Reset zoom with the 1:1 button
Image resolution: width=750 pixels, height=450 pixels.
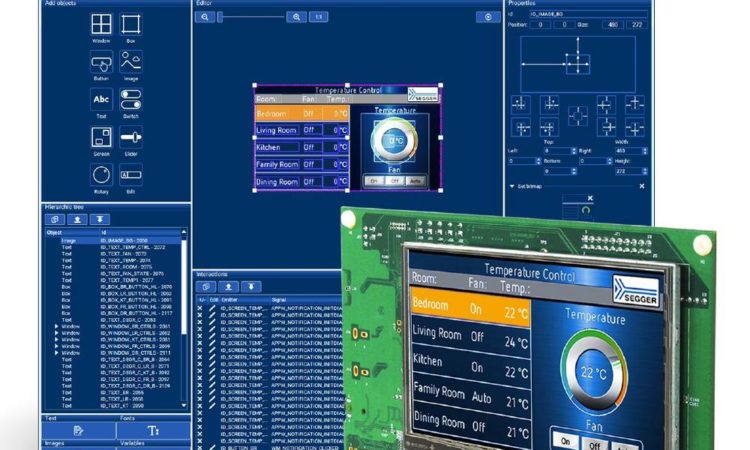(x=317, y=17)
